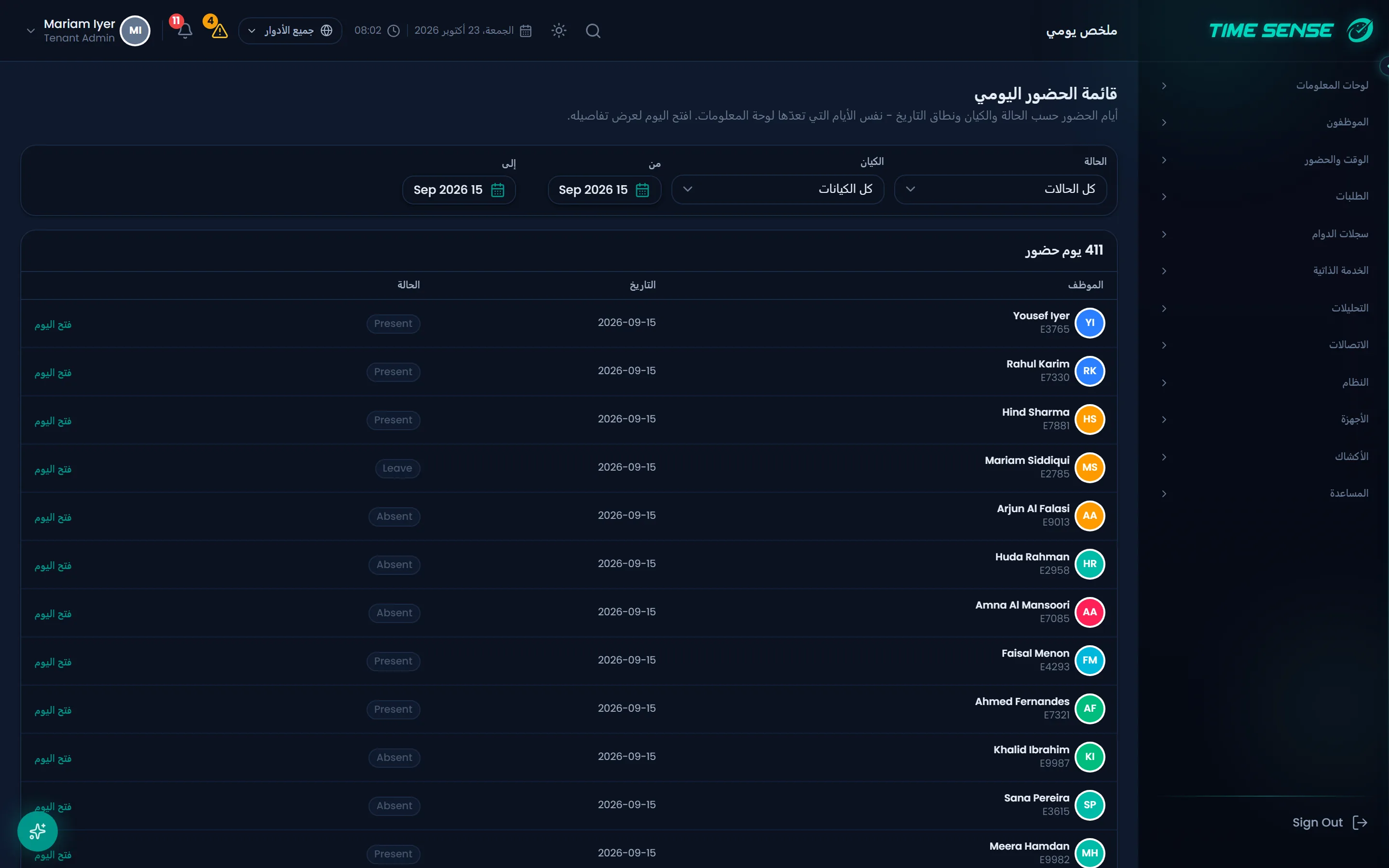Click the Absent badge for Huda Rahman

pyautogui.click(x=395, y=565)
